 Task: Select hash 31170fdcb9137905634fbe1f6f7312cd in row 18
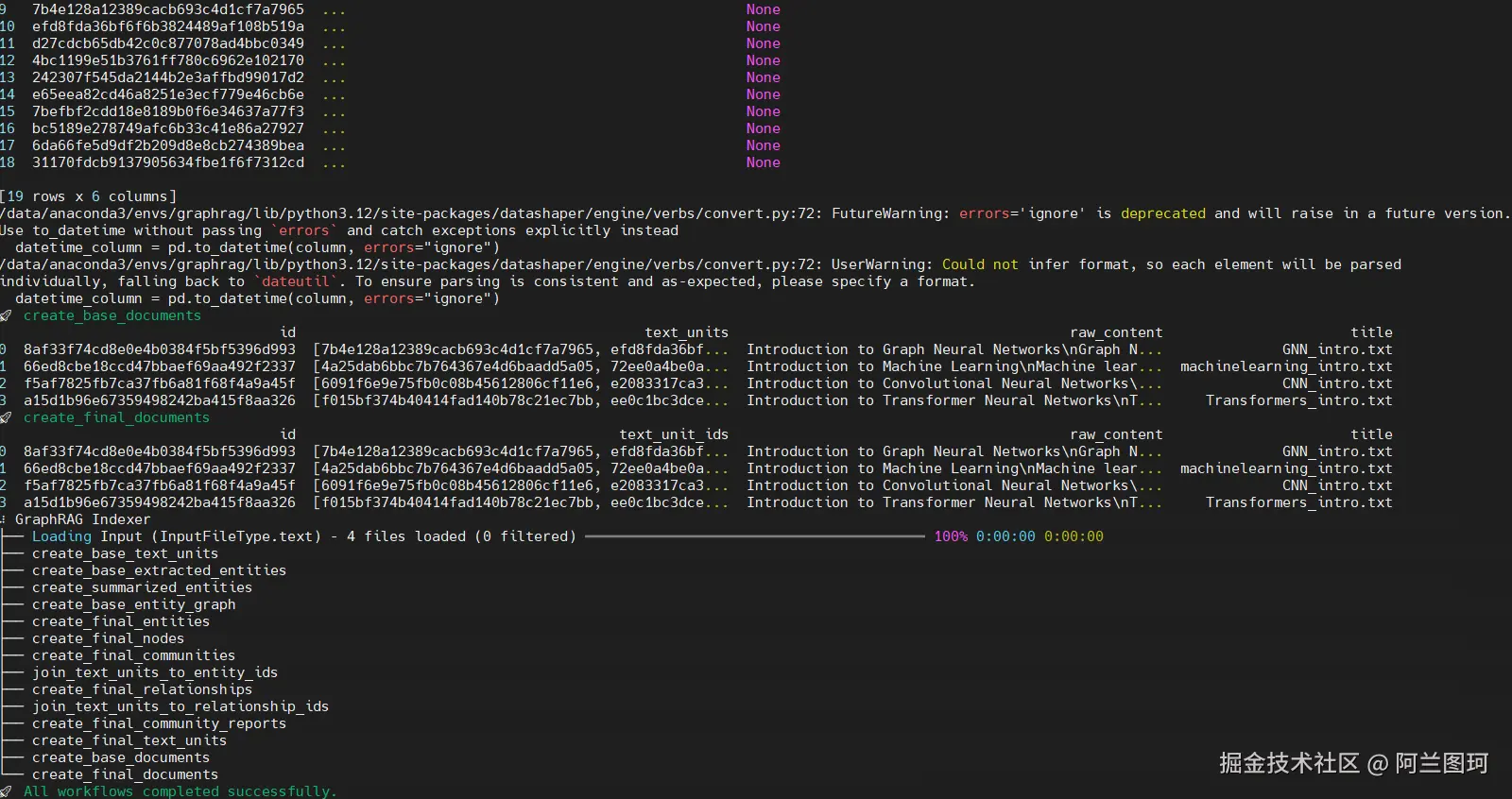pos(168,162)
